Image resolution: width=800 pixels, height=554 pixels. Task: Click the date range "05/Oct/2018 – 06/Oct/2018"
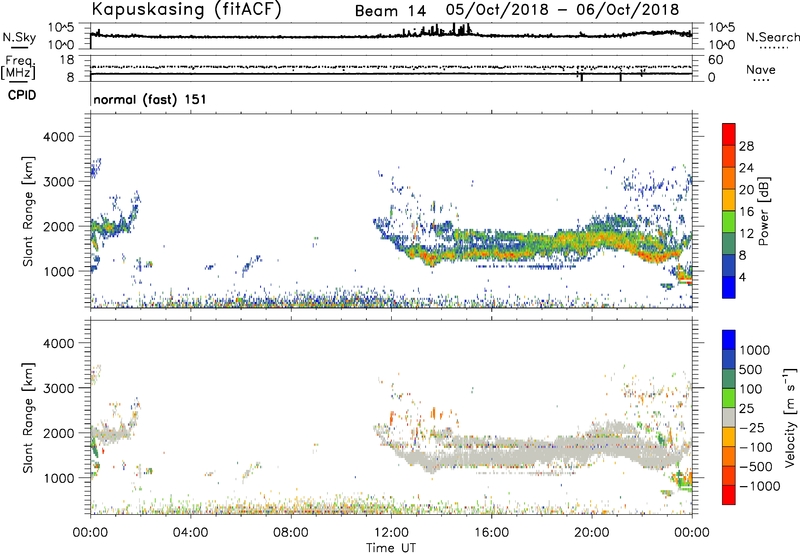pos(562,10)
